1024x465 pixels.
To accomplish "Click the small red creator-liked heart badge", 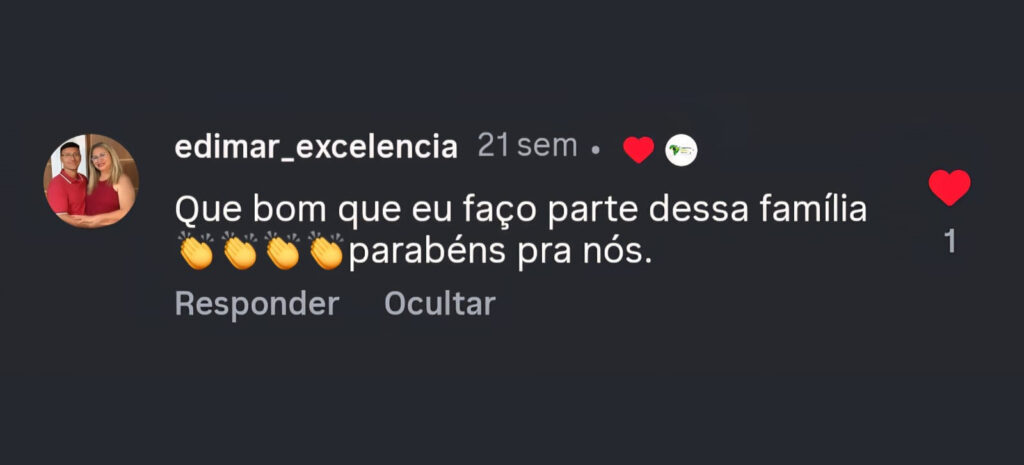I will pyautogui.click(x=638, y=149).
